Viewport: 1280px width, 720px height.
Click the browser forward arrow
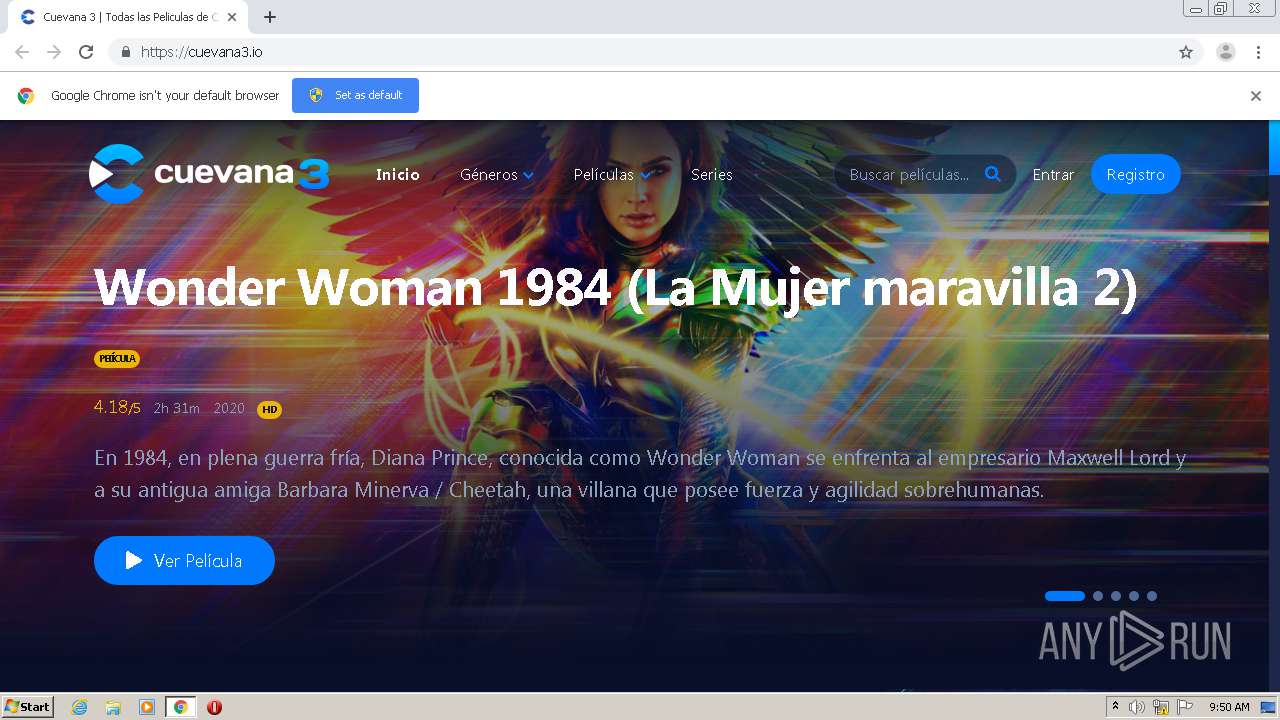(x=54, y=52)
